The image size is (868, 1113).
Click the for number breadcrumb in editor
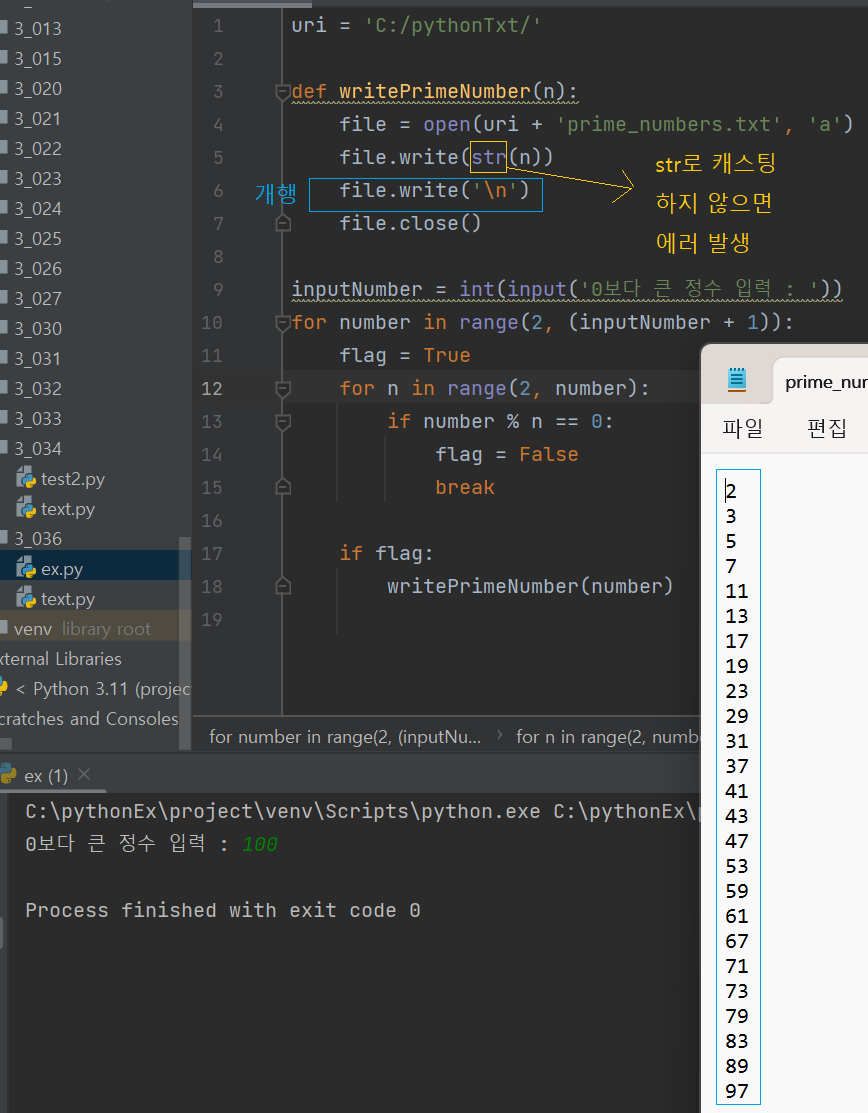coord(345,737)
